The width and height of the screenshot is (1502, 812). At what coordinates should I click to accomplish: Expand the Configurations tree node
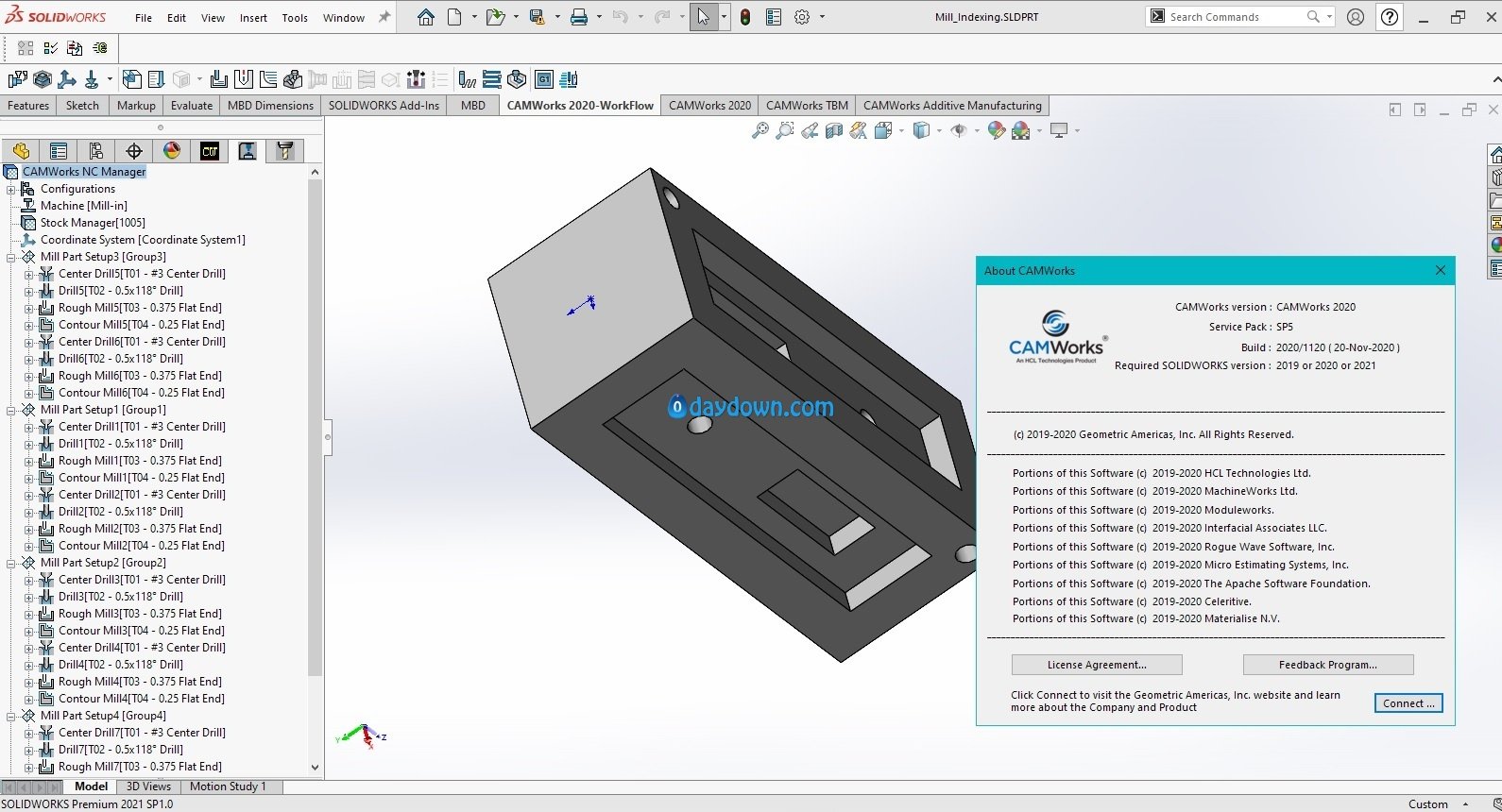11,189
